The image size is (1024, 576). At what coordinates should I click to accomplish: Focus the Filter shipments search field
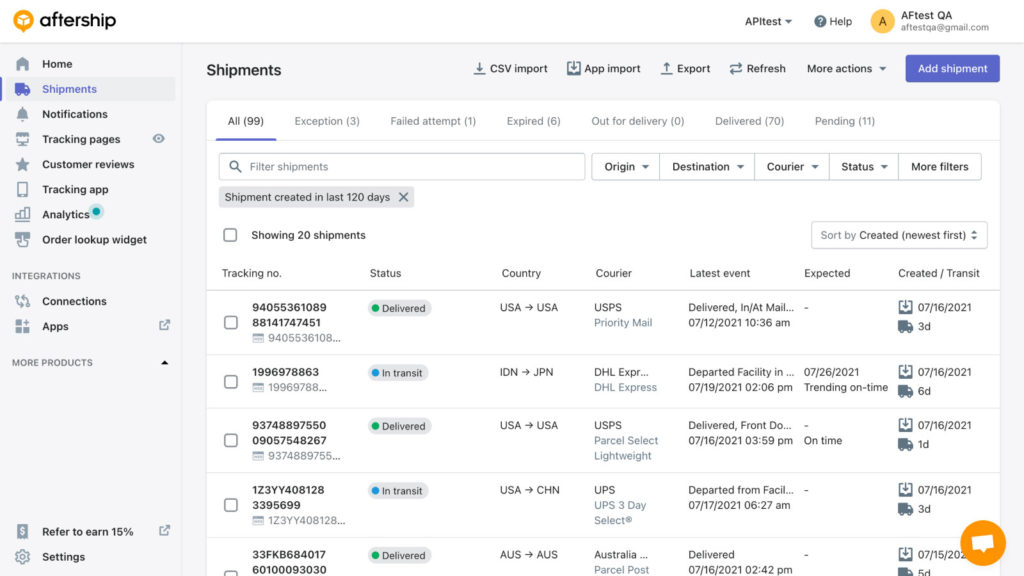402,167
